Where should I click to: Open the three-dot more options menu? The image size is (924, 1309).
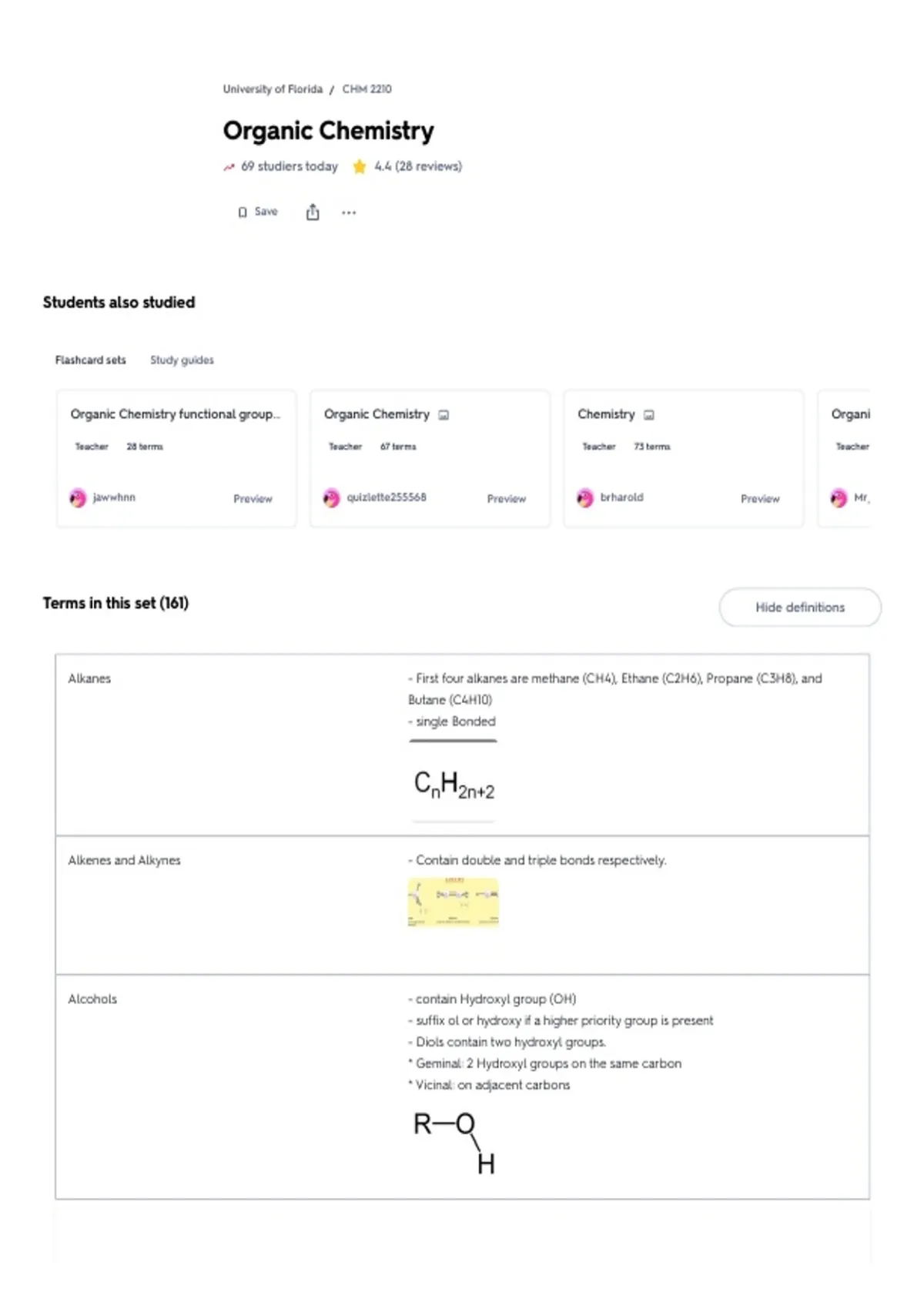tap(349, 213)
